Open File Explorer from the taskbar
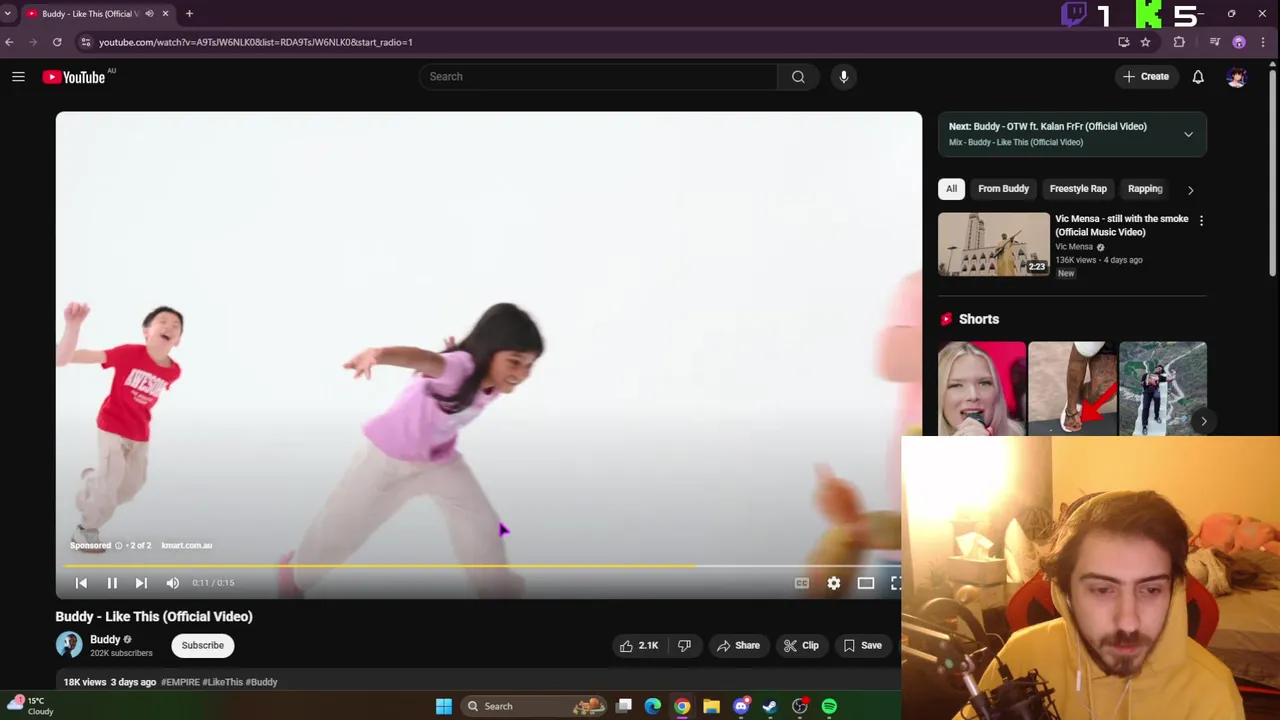Screen dimensions: 1280x720 [x=711, y=707]
